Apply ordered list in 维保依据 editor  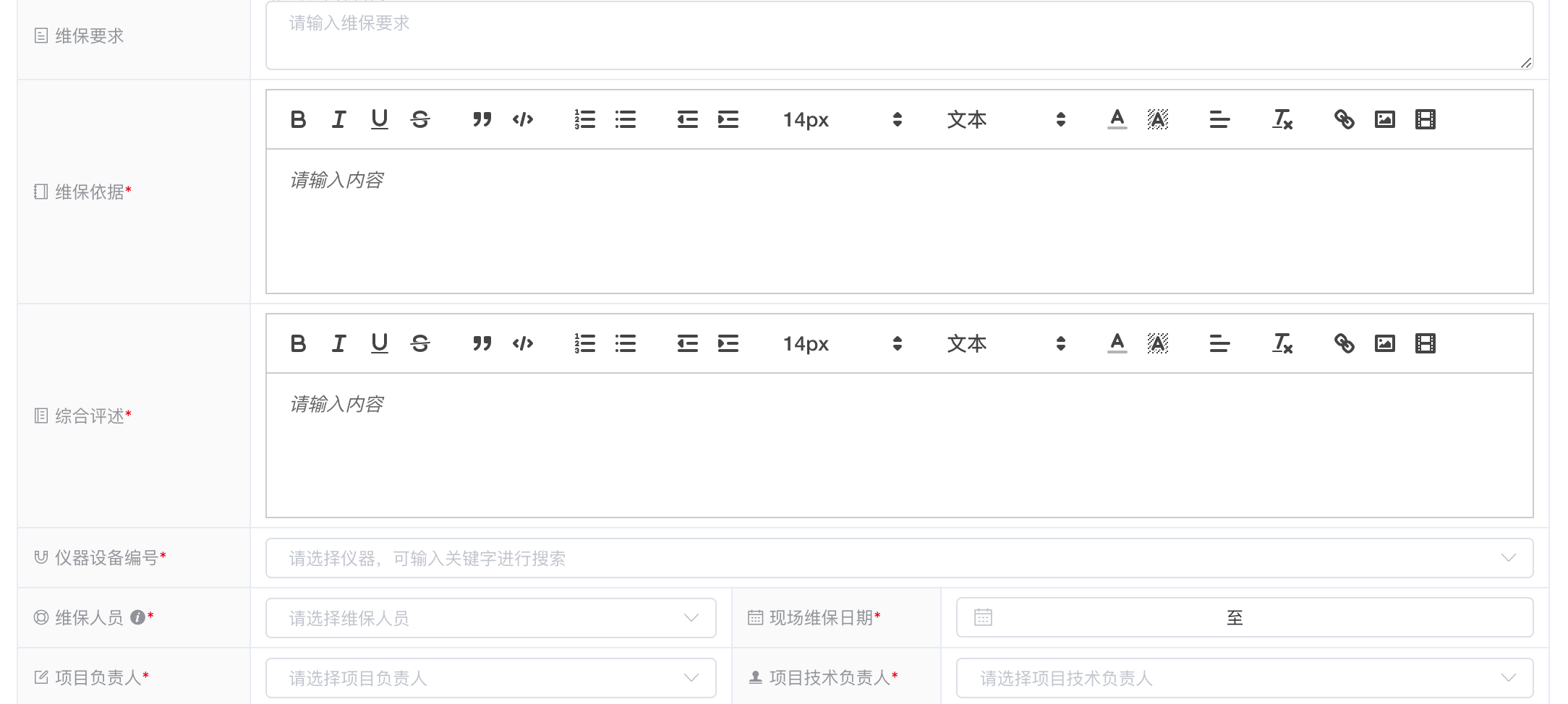coord(584,119)
